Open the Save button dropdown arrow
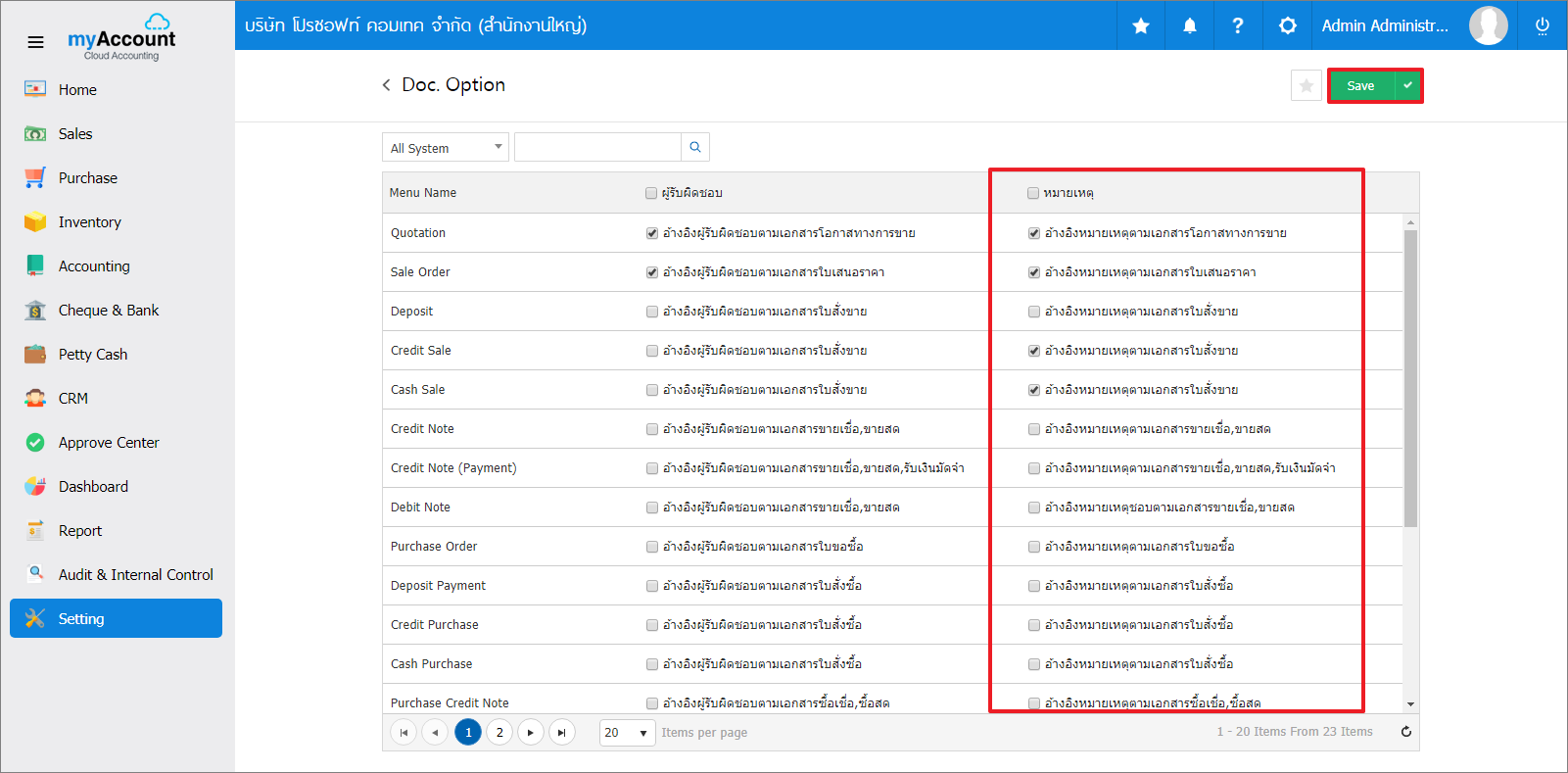The image size is (1568, 773). click(x=1407, y=86)
